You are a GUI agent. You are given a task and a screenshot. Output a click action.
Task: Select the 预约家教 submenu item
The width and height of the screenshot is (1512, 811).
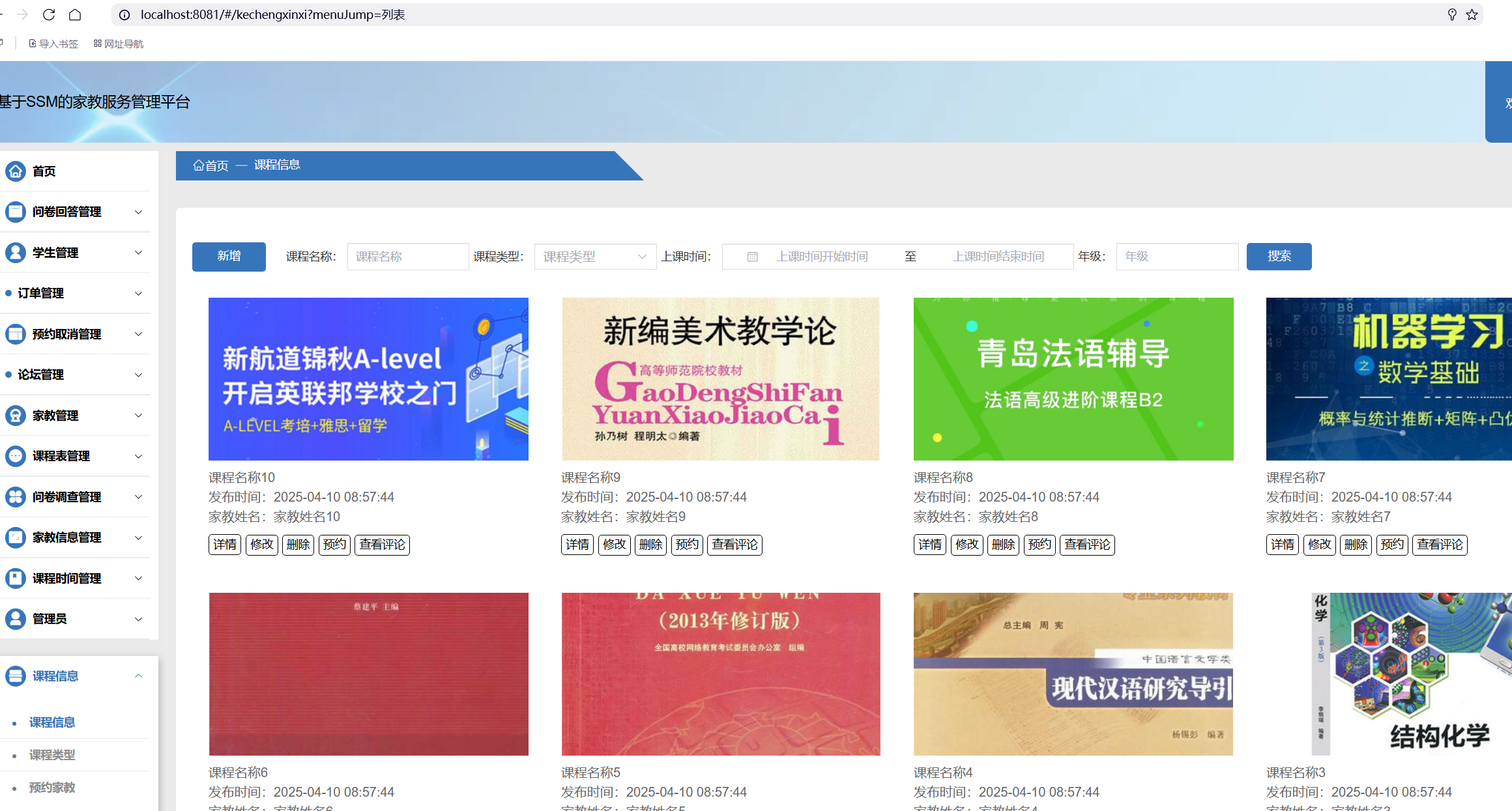(x=52, y=788)
